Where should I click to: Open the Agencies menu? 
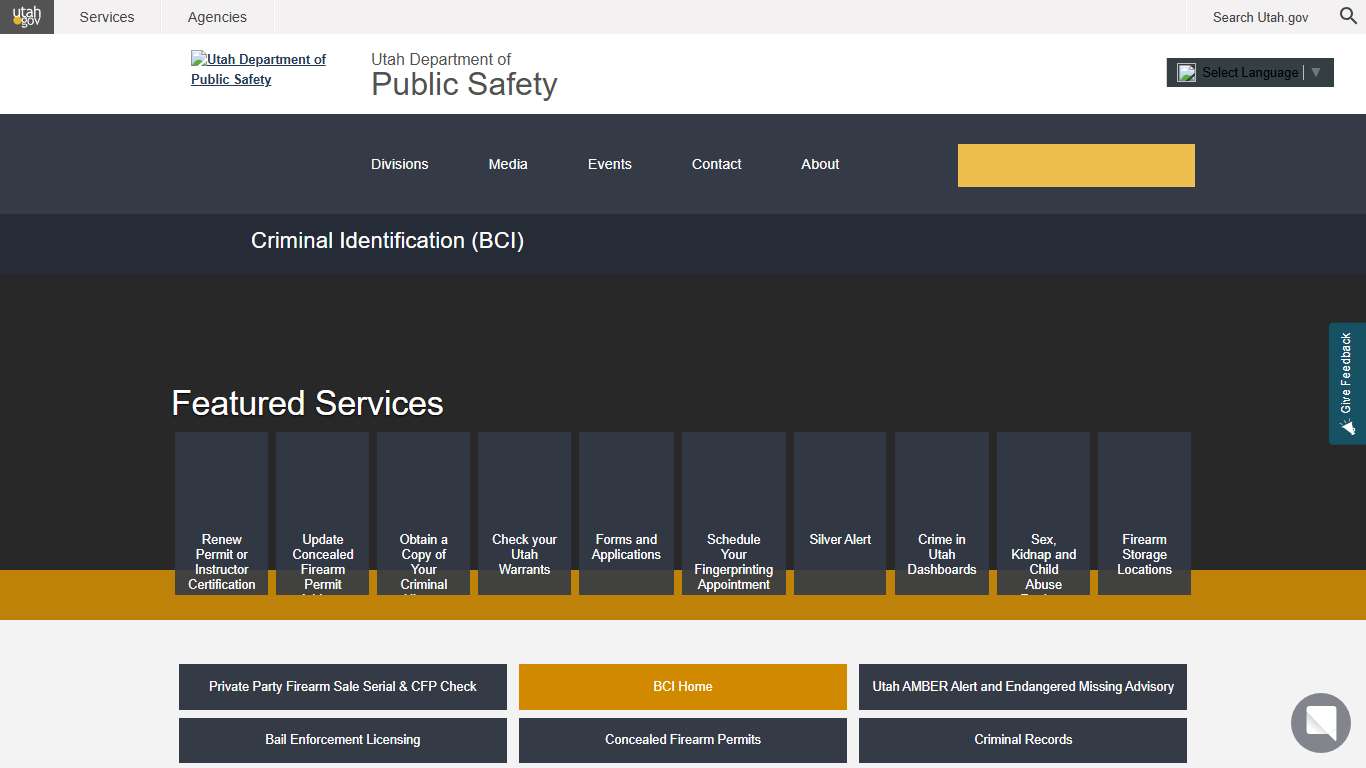(x=216, y=17)
